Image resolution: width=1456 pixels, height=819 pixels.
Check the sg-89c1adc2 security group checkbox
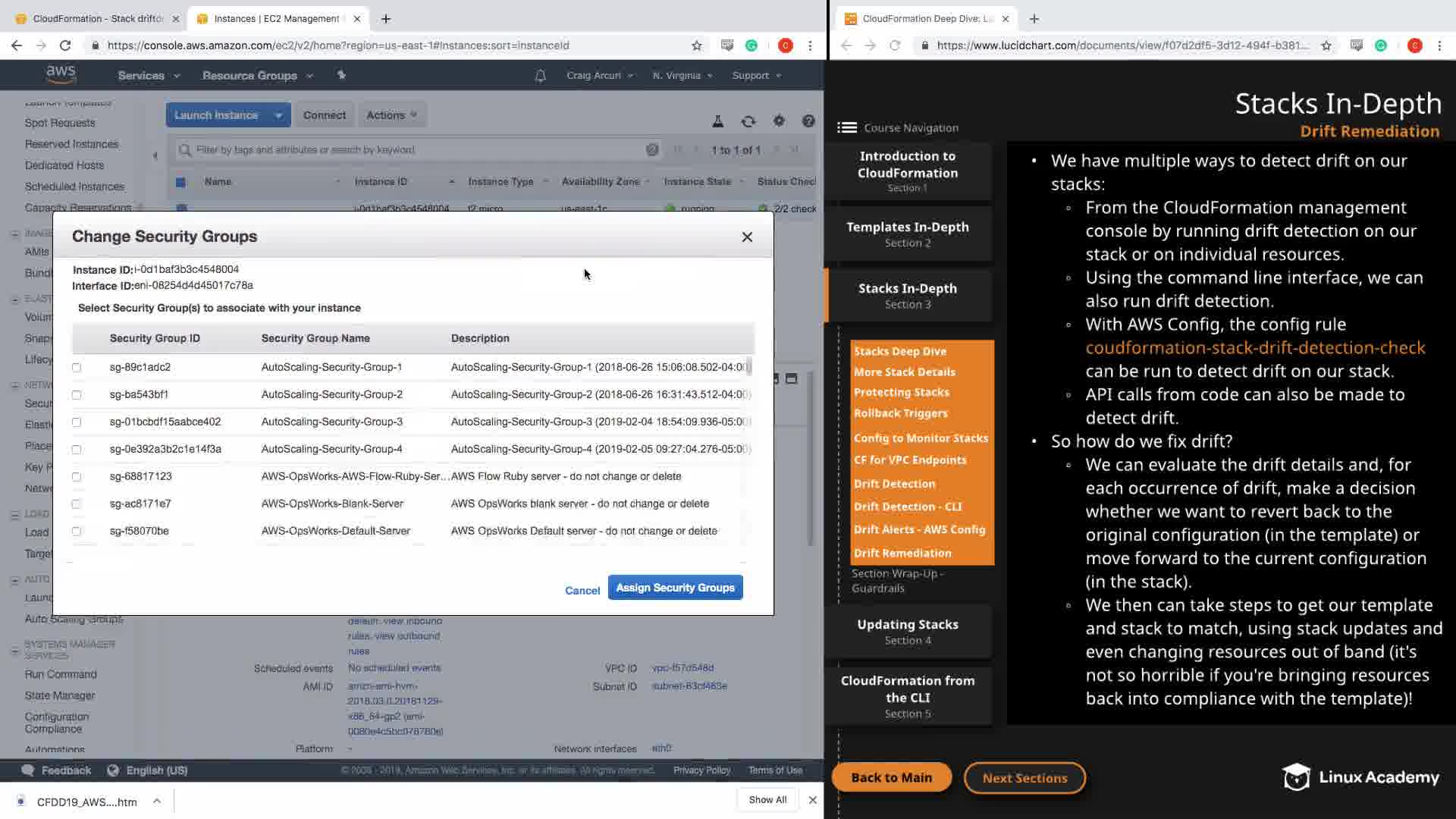77,368
